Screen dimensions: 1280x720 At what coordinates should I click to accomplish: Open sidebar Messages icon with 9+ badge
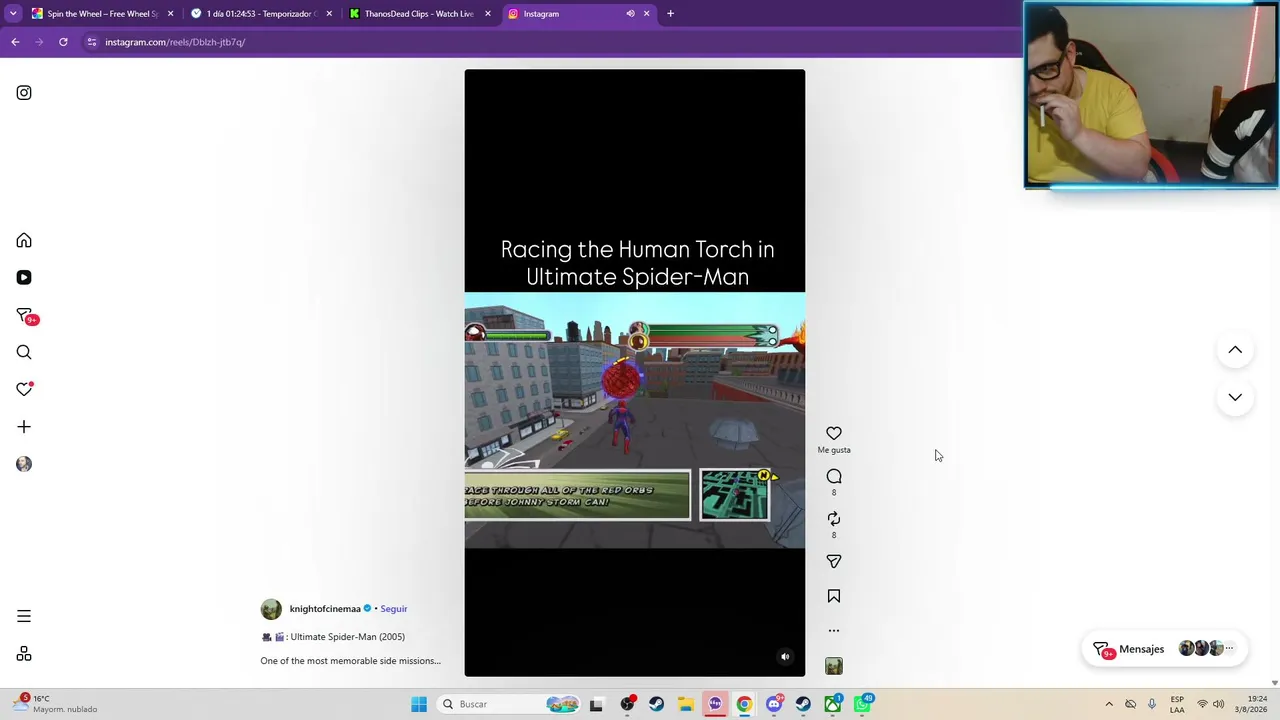point(26,316)
